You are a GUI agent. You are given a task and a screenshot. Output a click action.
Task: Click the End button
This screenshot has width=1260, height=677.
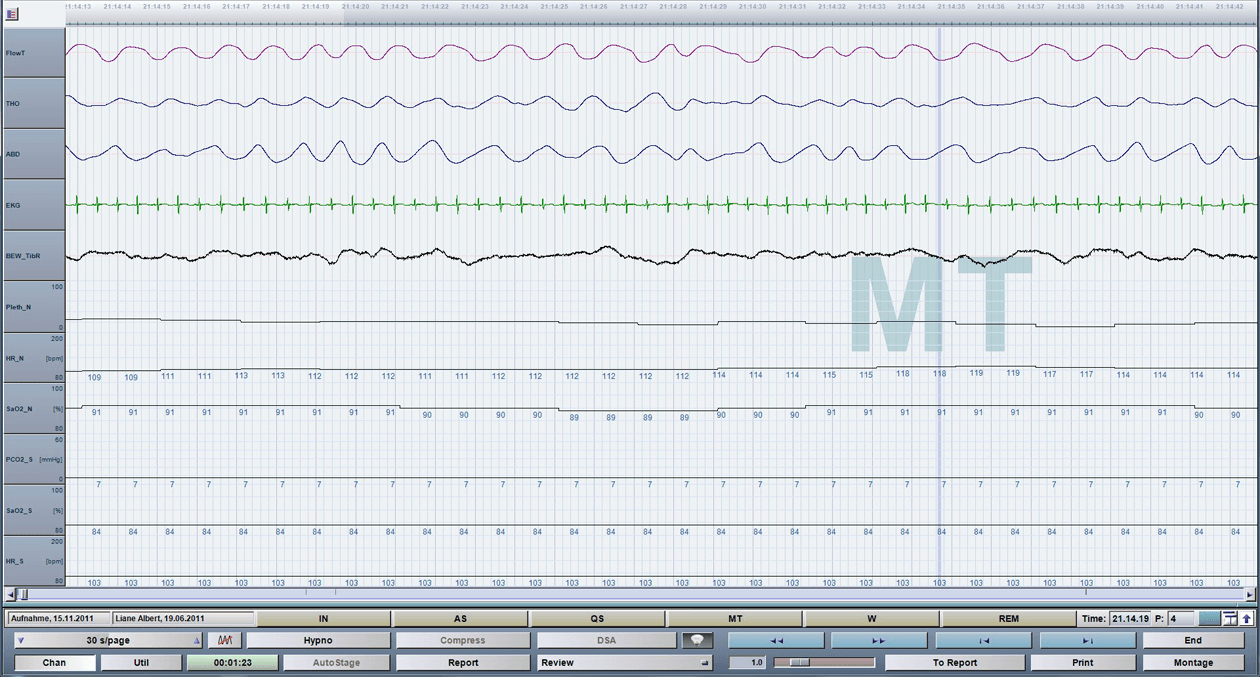(x=1193, y=640)
